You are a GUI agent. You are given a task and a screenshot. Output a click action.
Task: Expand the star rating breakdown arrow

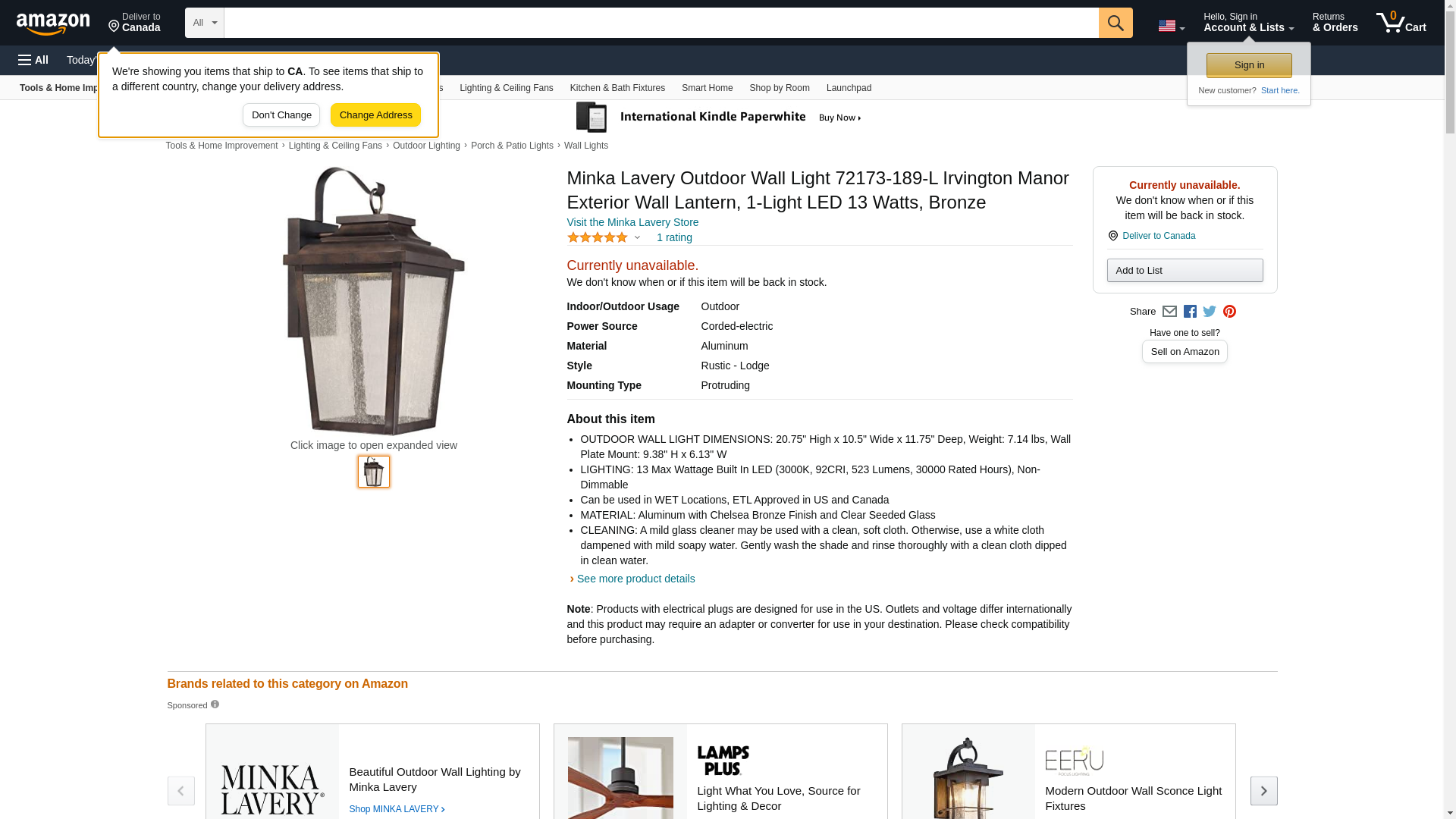click(637, 238)
